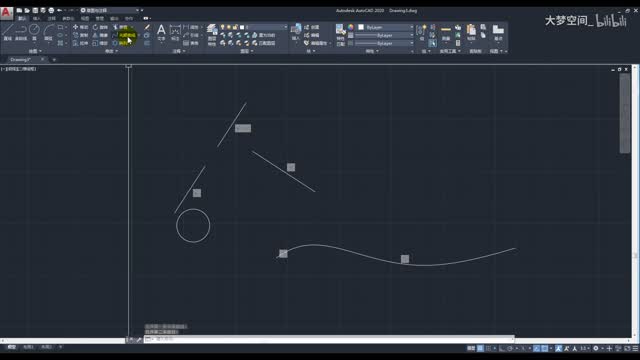Expand the Properties panel title

point(371,51)
